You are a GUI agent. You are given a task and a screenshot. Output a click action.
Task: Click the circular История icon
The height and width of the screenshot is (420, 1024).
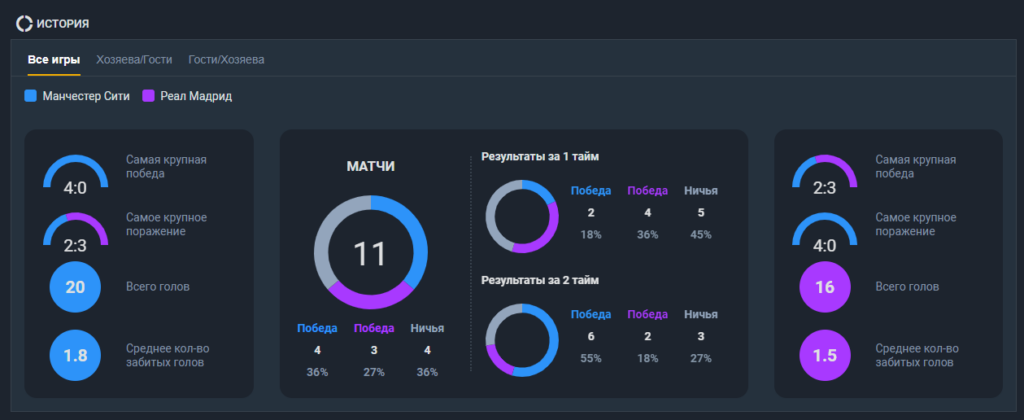(x=24, y=24)
